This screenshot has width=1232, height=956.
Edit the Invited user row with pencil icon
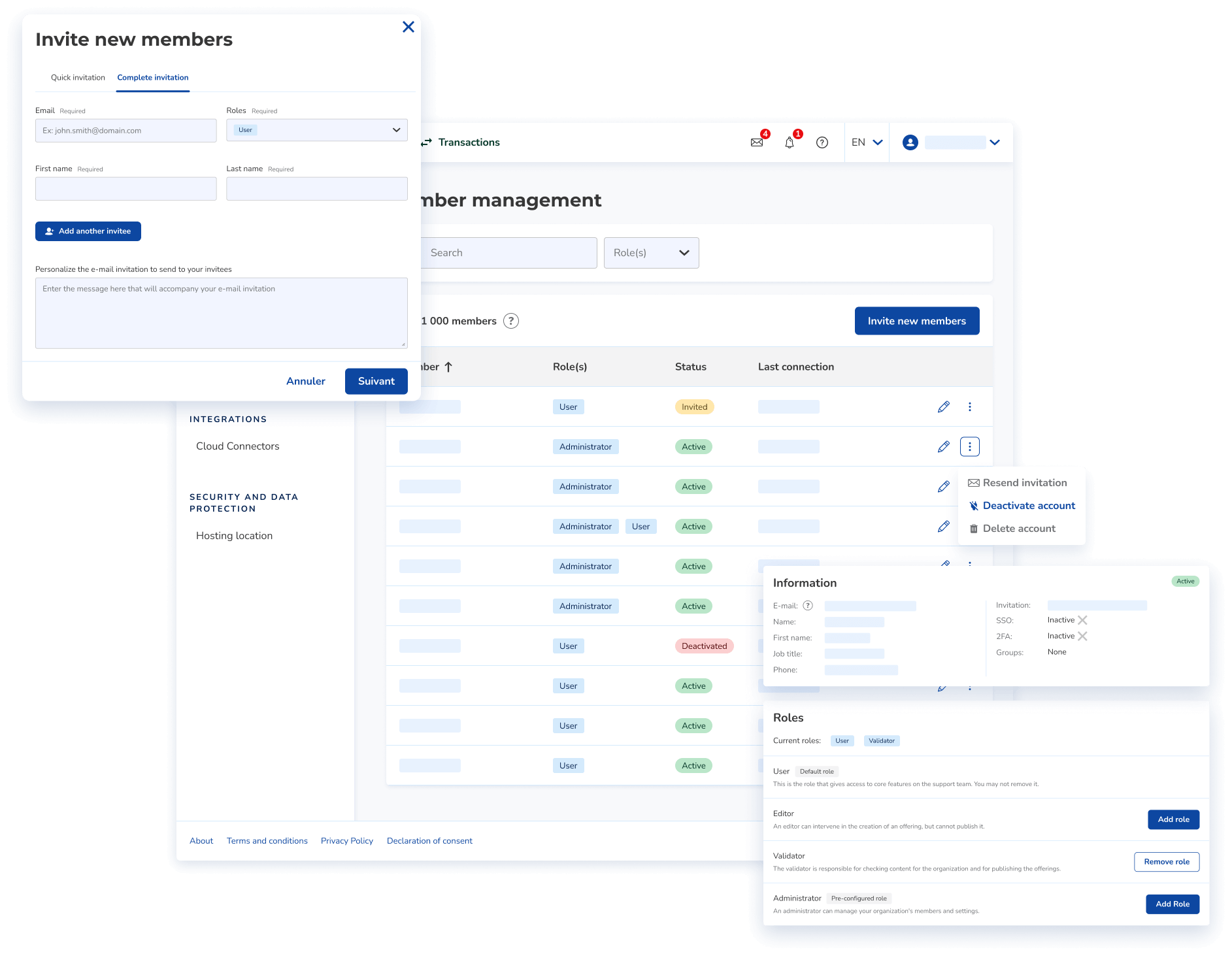pyautogui.click(x=944, y=407)
